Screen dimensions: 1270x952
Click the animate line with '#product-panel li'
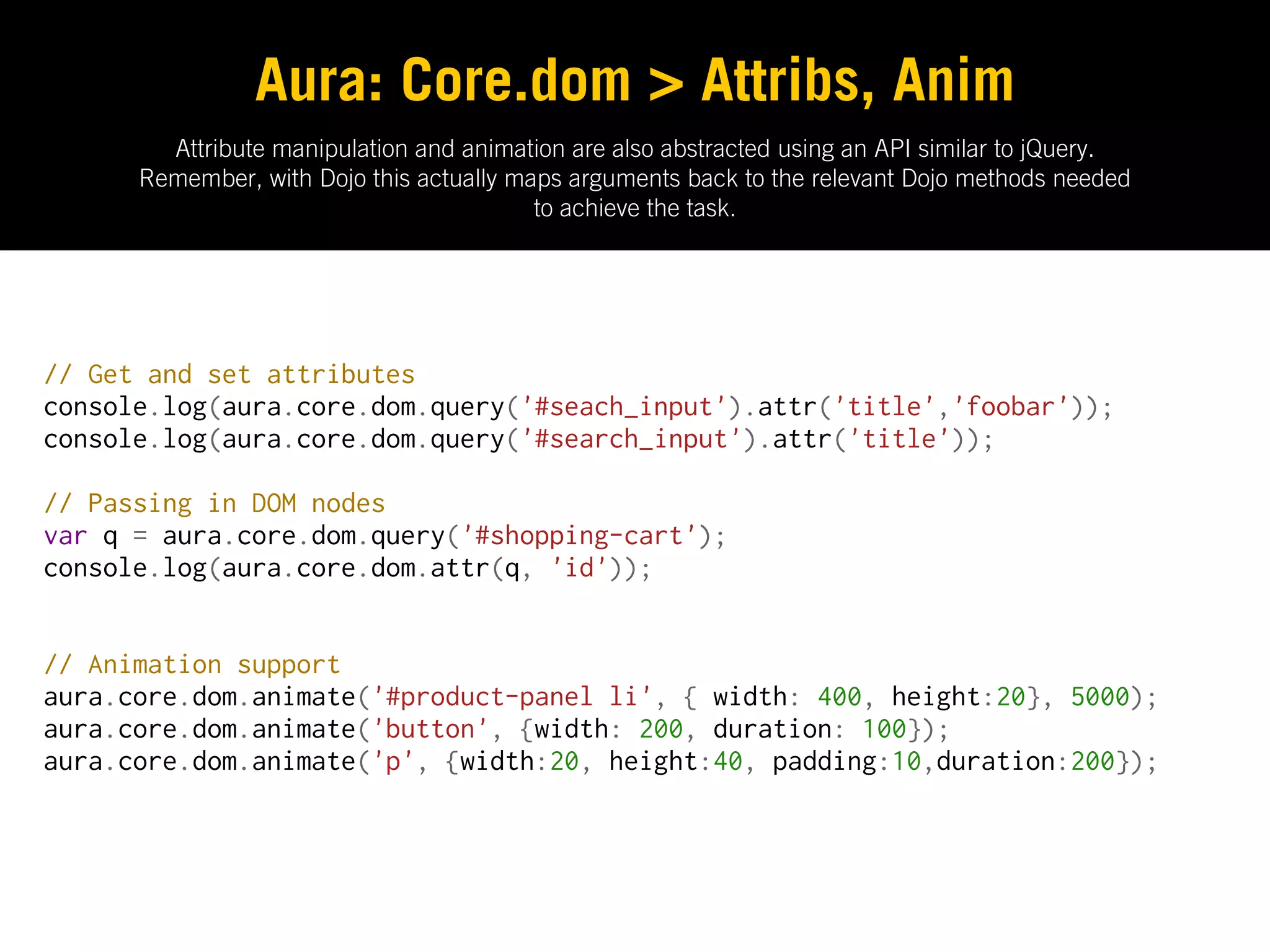600,698
